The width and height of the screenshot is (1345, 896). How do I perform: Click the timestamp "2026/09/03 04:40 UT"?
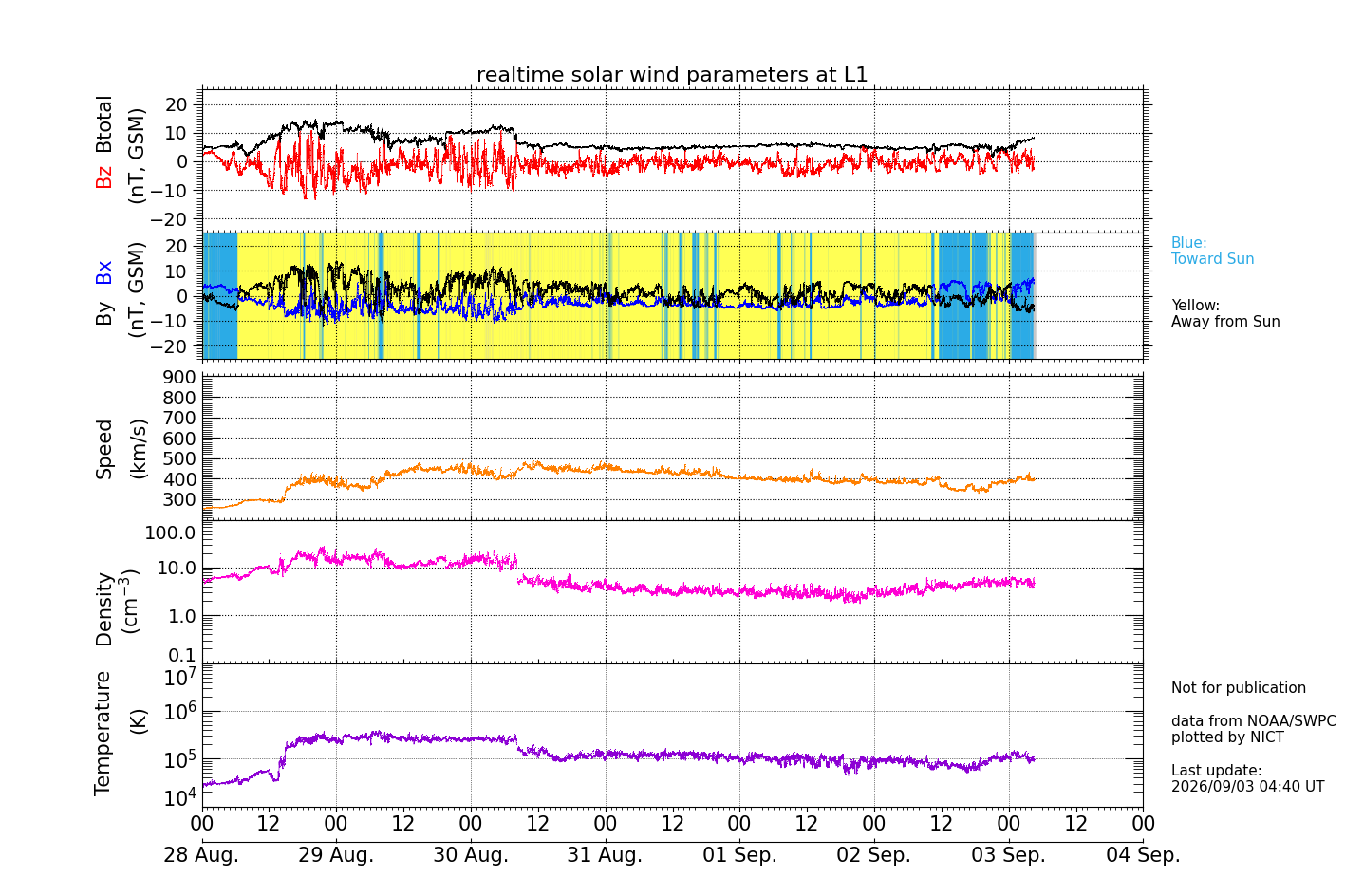click(1247, 787)
